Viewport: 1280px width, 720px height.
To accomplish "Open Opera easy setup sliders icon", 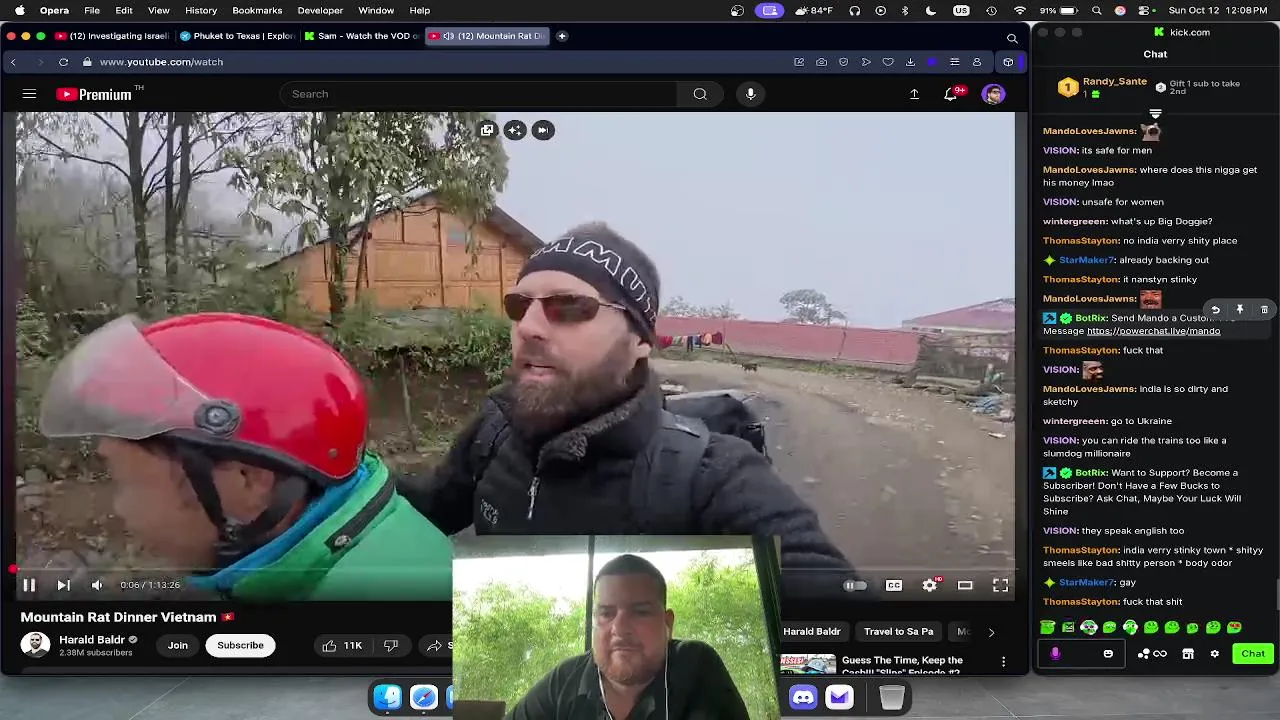I will pos(954,62).
